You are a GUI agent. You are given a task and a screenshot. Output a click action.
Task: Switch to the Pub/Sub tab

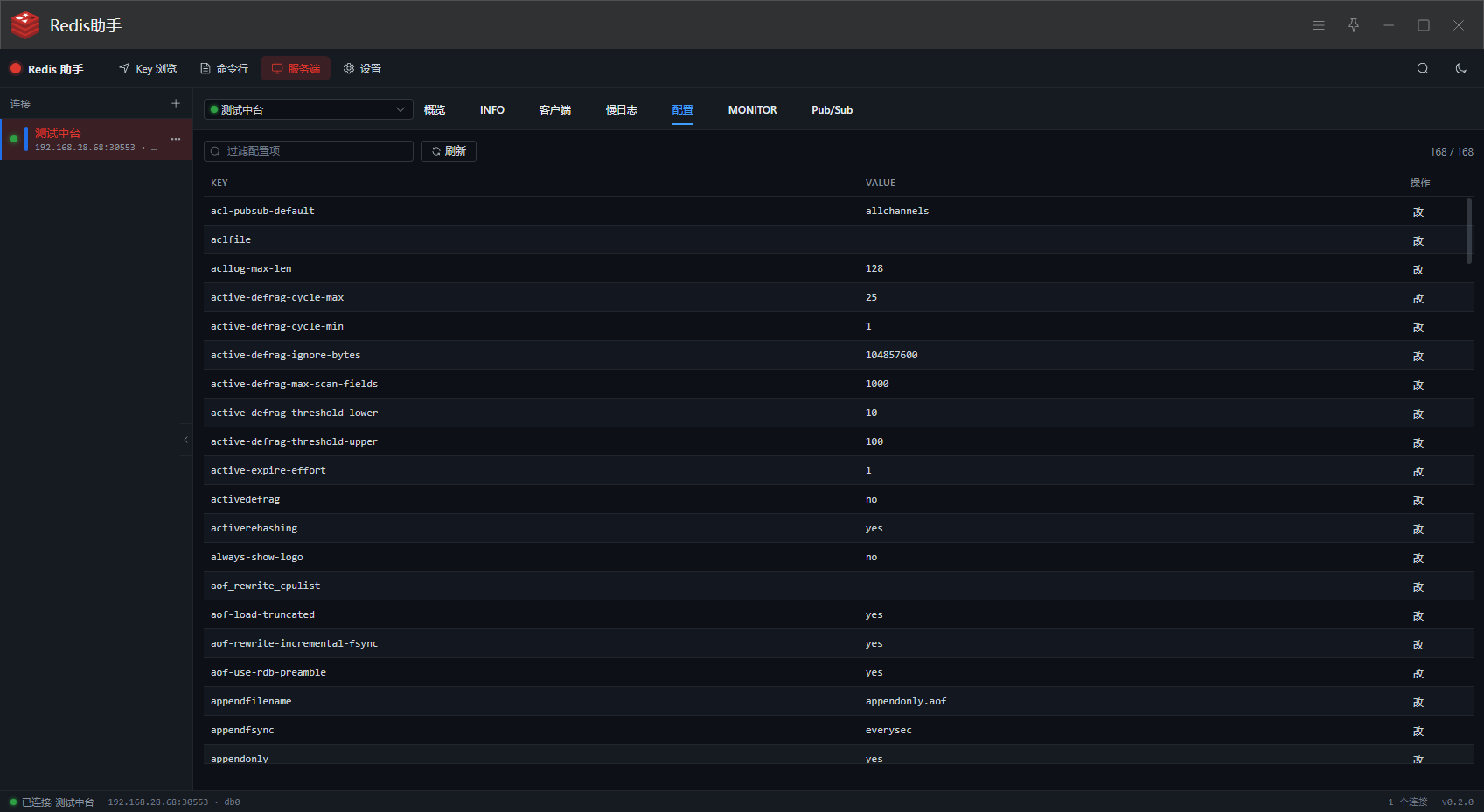tap(833, 110)
